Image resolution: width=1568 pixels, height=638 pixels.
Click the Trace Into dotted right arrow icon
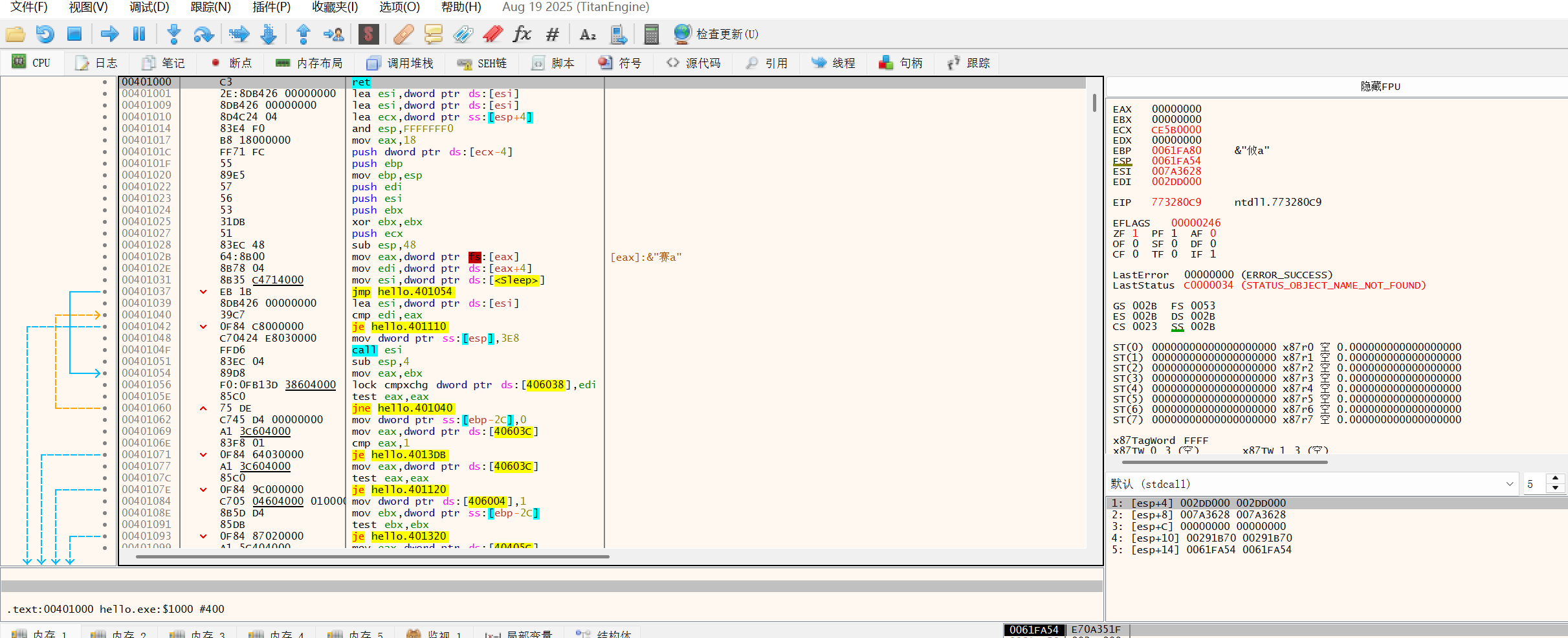pyautogui.click(x=239, y=34)
